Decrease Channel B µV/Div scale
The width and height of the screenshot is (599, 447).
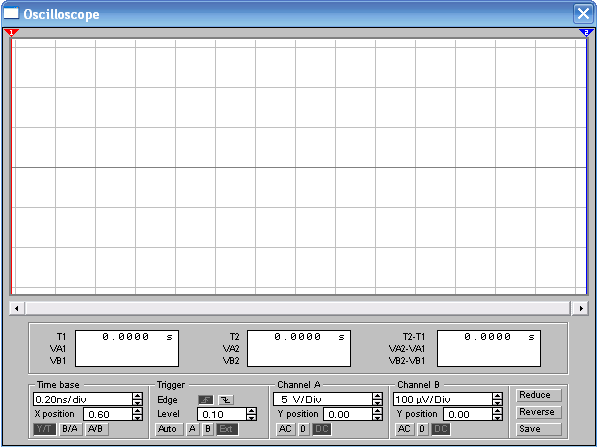coord(497,402)
